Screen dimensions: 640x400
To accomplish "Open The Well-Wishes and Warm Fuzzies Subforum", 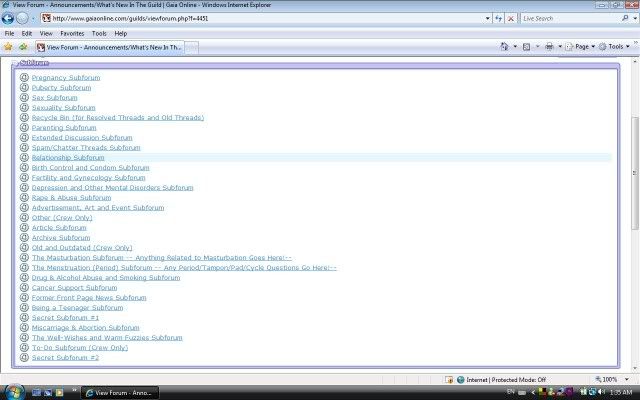I will pyautogui.click(x=107, y=338).
